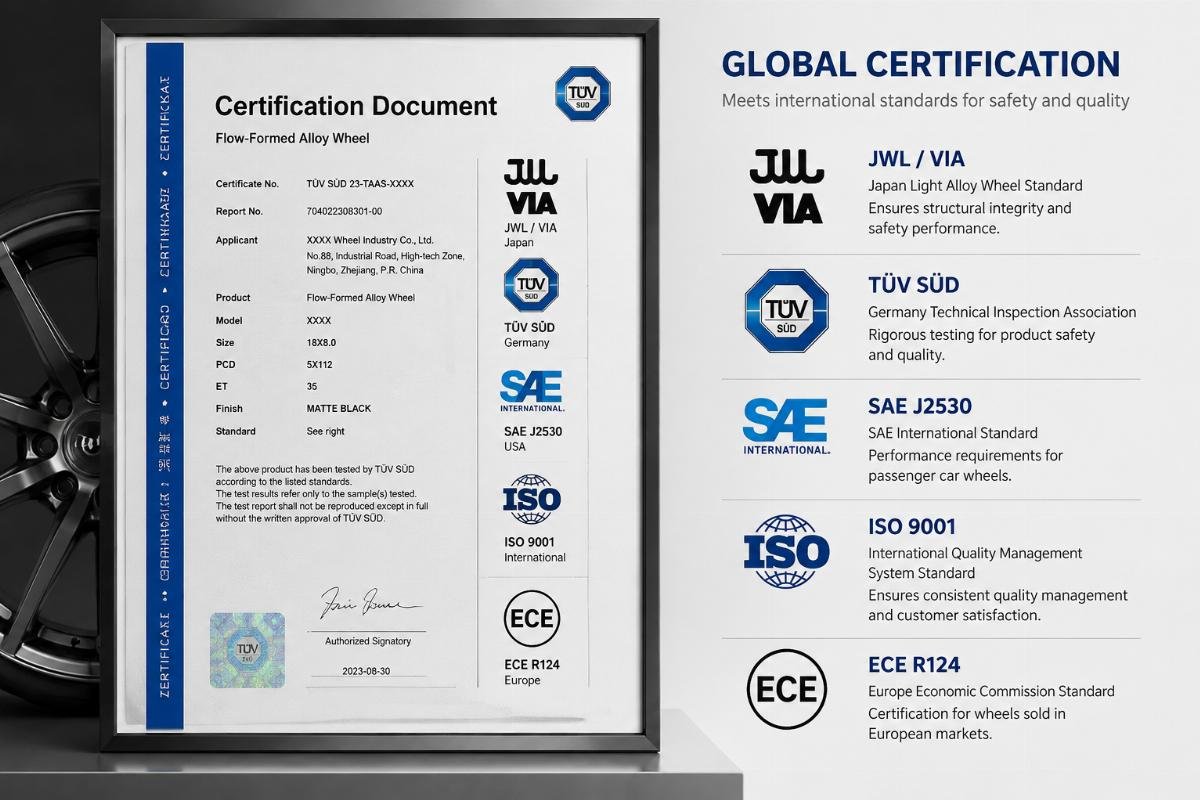Click the blue 'ECE R124' heading on the right
This screenshot has height=800, width=1200.
(x=914, y=665)
